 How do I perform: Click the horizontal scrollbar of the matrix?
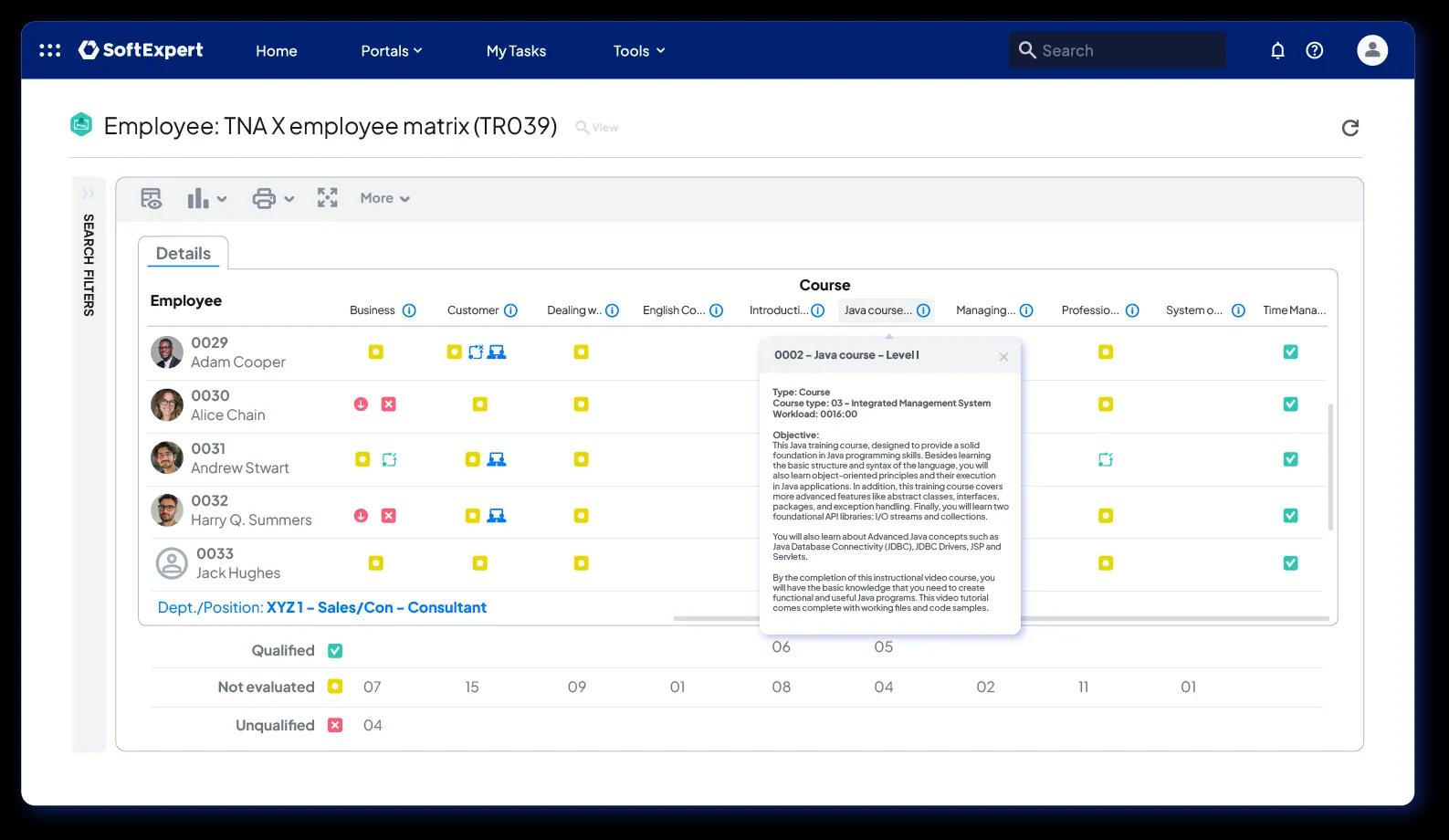tap(1001, 619)
